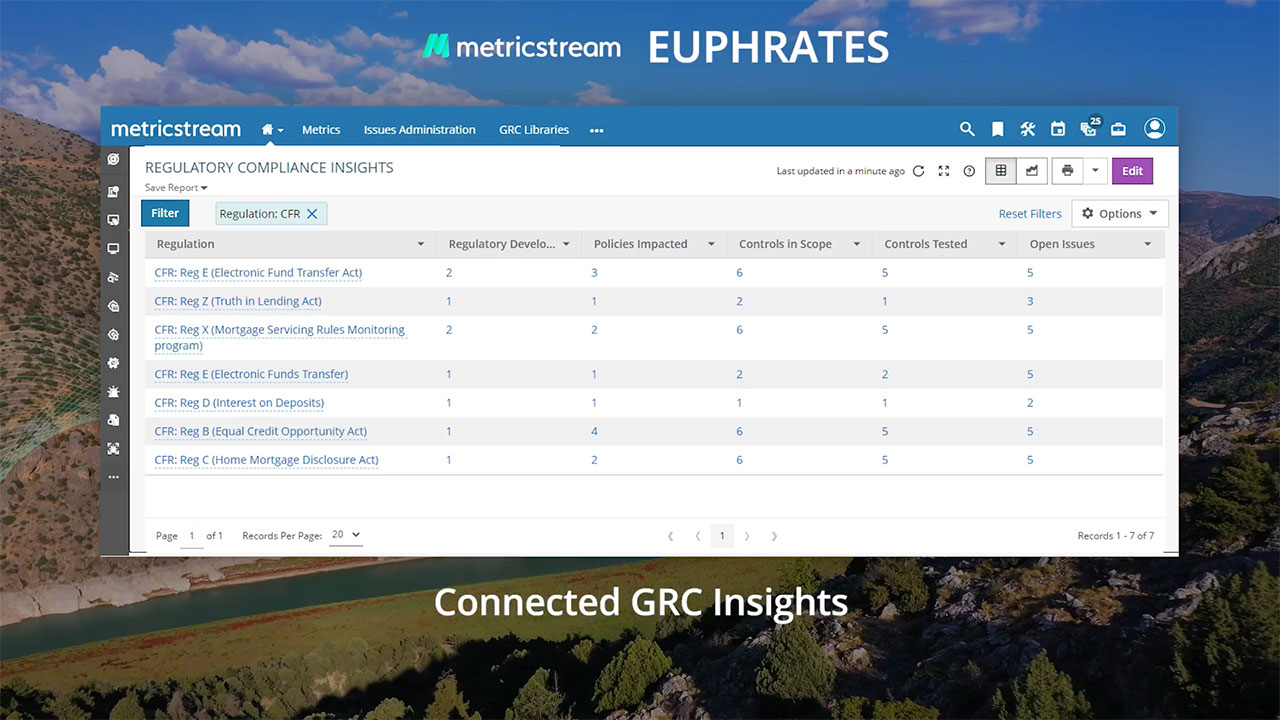1280x720 pixels.
Task: Go to the first page arrow
Action: coord(671,536)
